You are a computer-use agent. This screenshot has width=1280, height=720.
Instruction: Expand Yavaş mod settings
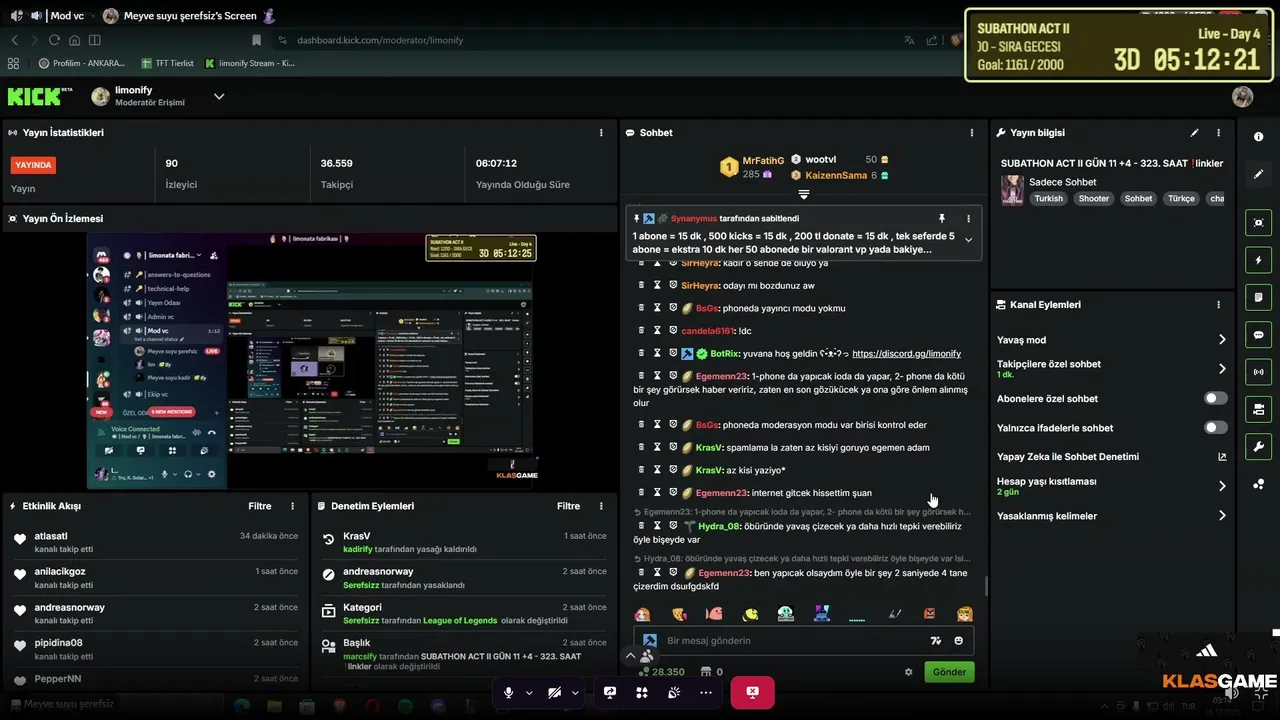click(x=1222, y=340)
